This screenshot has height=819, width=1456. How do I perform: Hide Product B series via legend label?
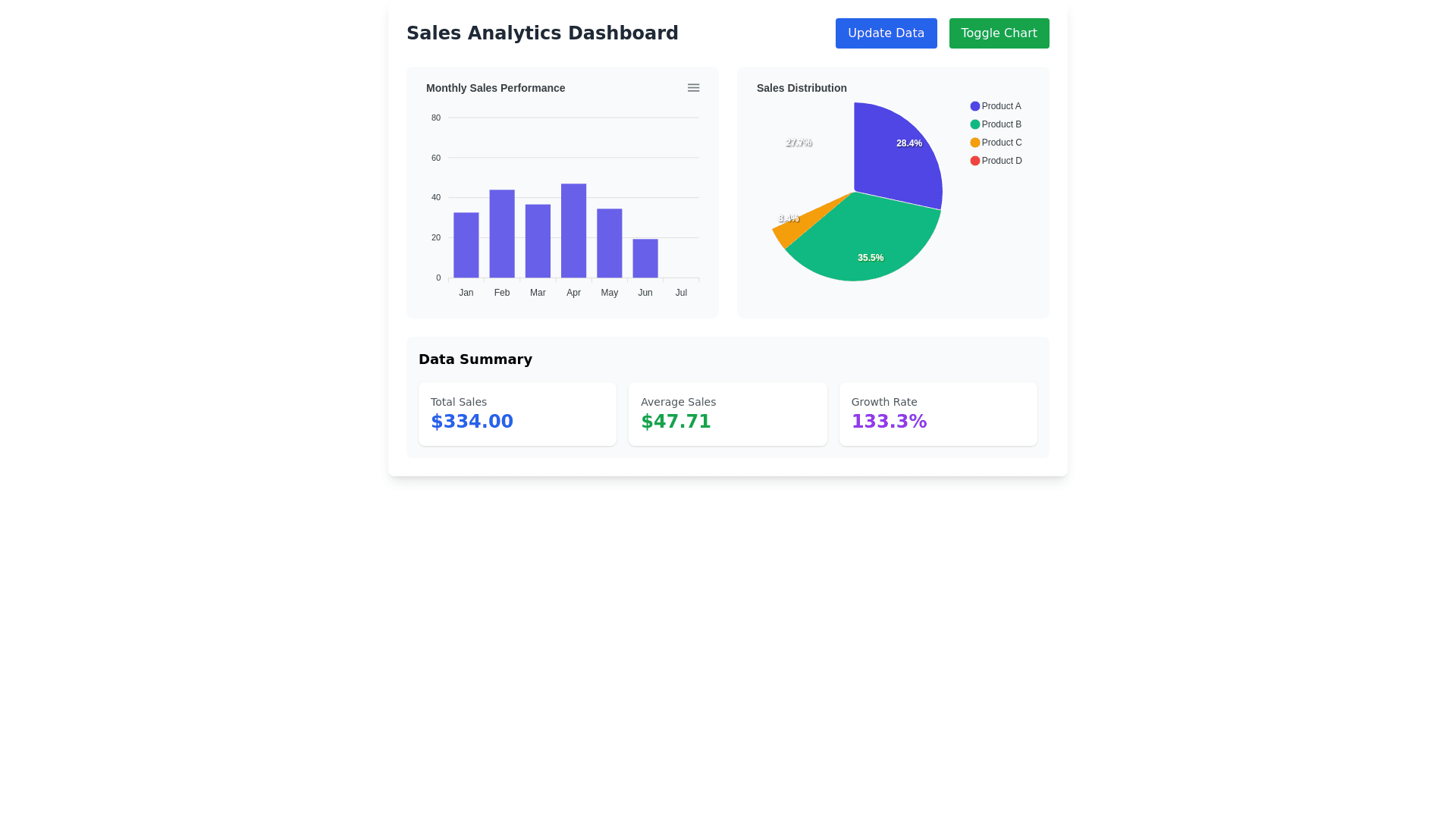tap(1001, 124)
